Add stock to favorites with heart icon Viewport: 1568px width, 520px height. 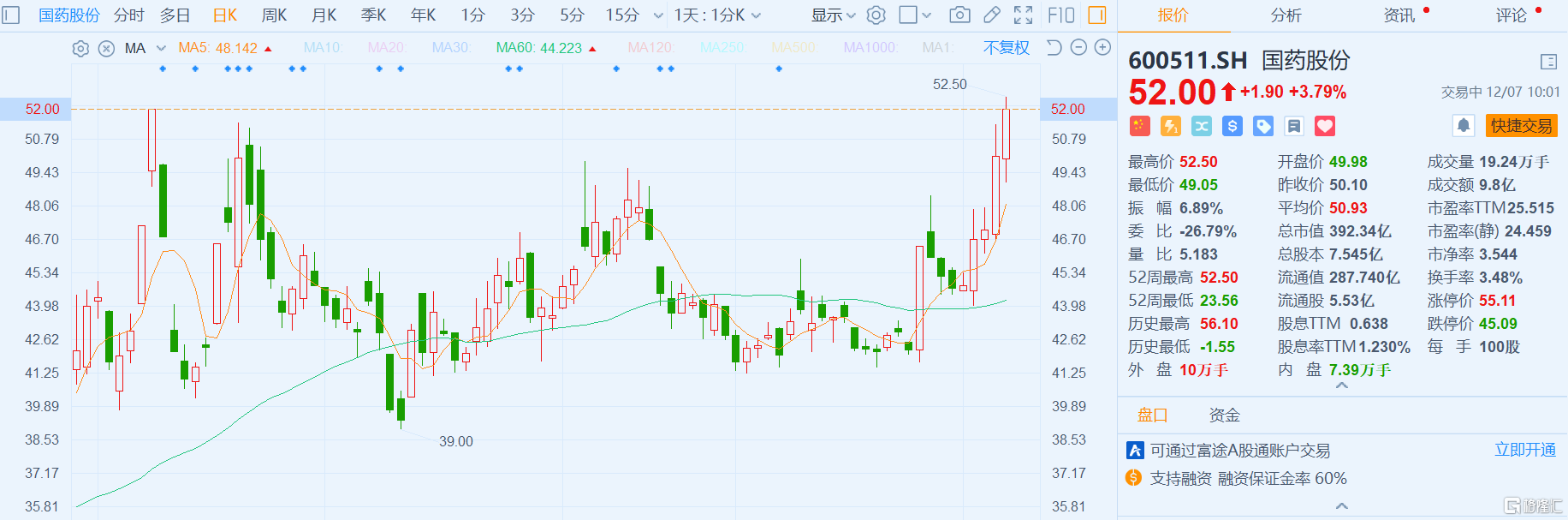[x=1325, y=127]
